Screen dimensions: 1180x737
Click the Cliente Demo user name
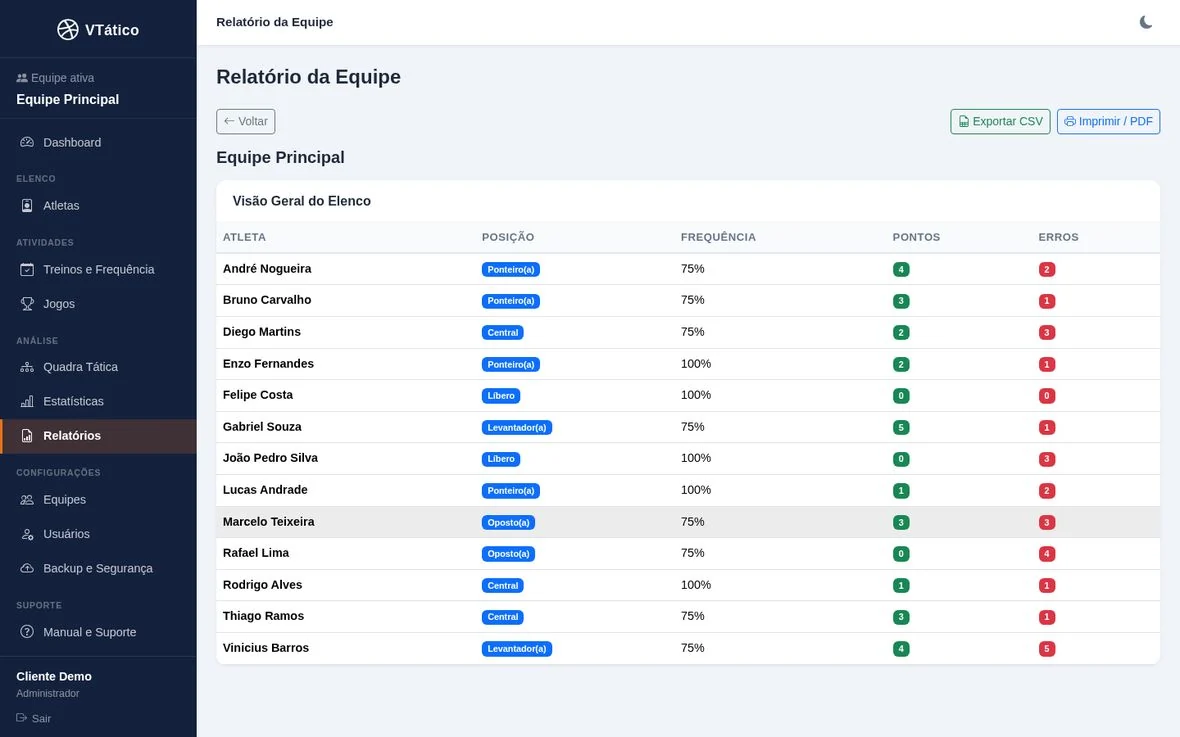click(x=54, y=676)
